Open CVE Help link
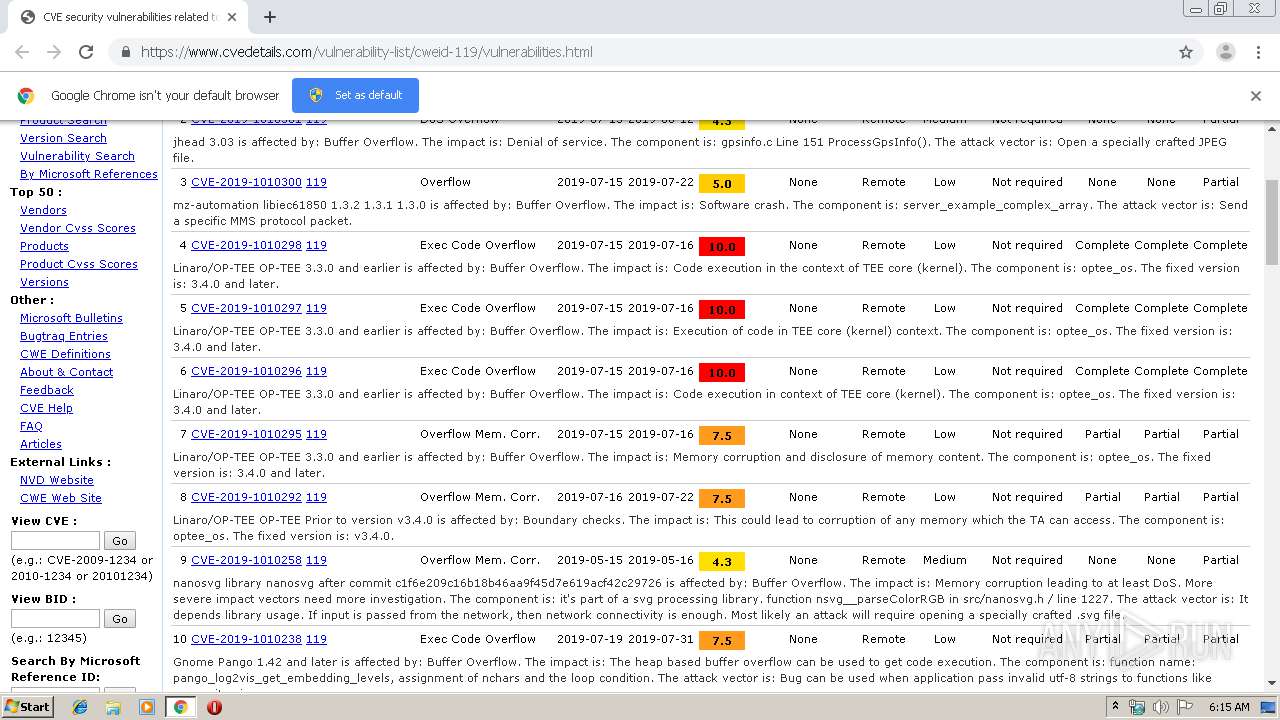The width and height of the screenshot is (1280, 720). [46, 408]
